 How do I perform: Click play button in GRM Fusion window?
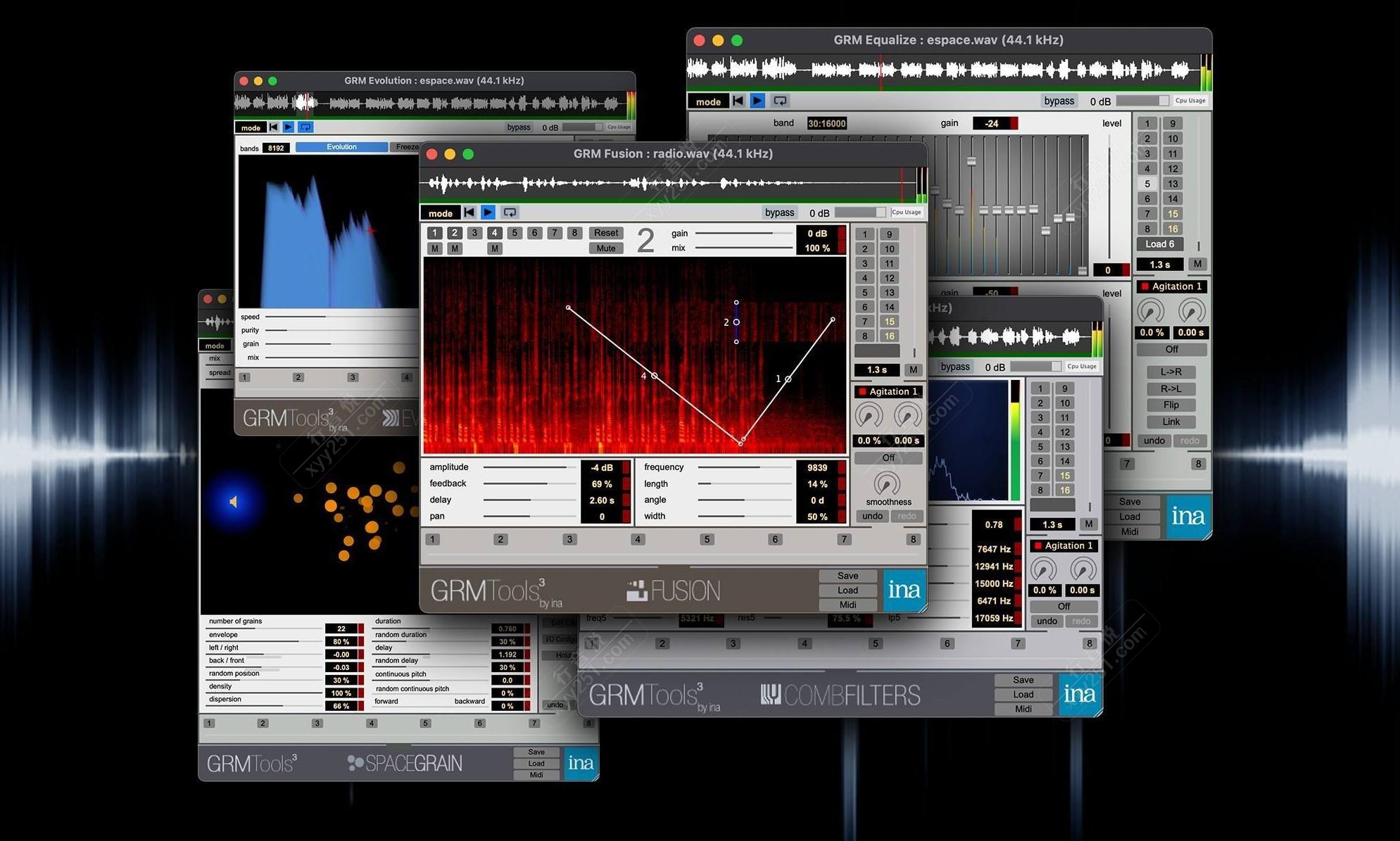click(488, 213)
